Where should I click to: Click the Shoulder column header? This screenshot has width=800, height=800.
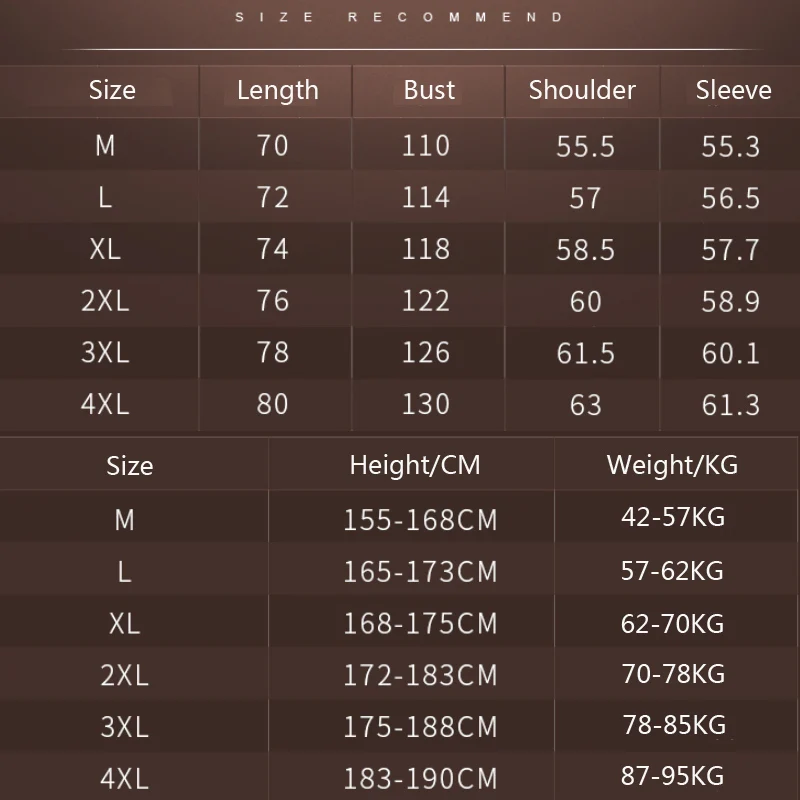pos(582,90)
